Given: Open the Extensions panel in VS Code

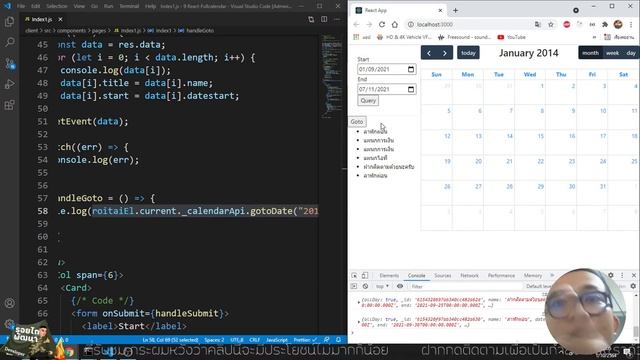Looking at the screenshot, I should click(x=9, y=105).
